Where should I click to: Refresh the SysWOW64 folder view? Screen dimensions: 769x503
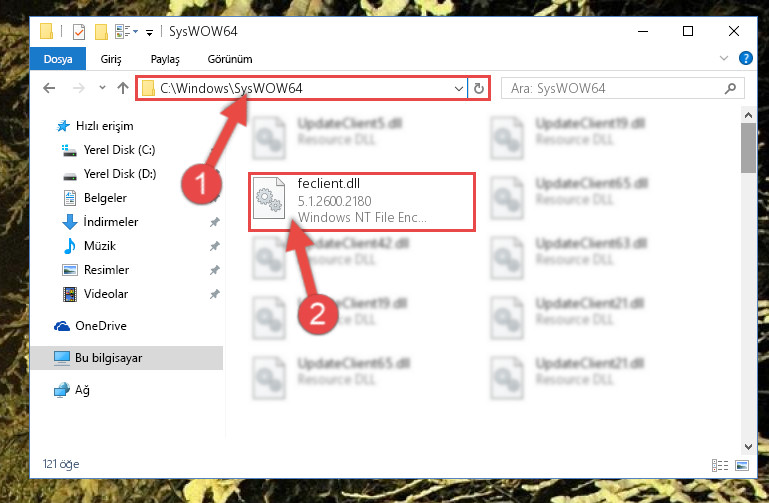(479, 89)
